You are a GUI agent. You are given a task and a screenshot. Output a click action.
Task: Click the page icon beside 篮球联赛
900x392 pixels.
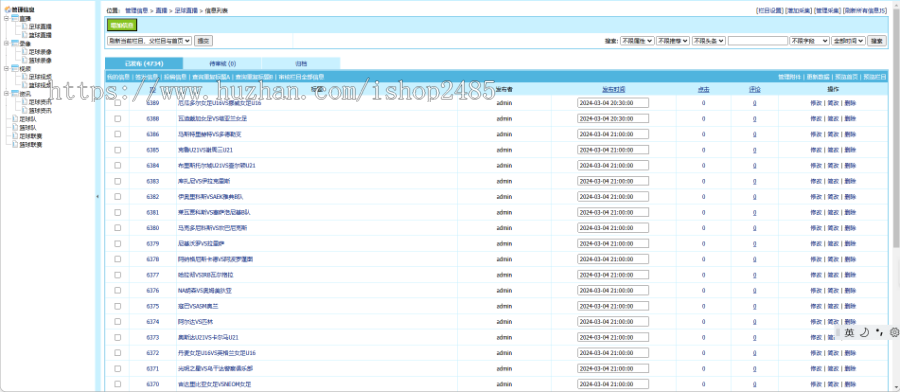15,144
